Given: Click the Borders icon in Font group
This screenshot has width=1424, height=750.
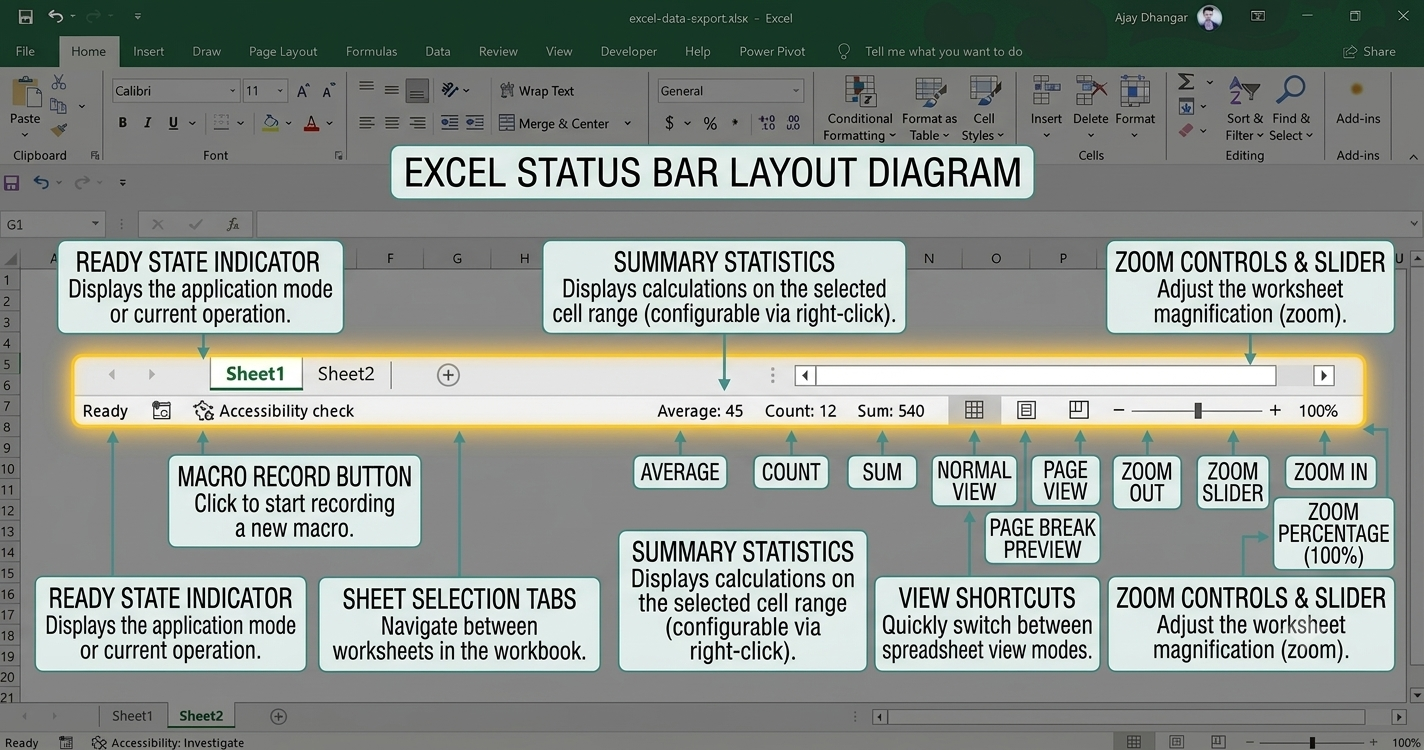Looking at the screenshot, I should click(x=219, y=123).
